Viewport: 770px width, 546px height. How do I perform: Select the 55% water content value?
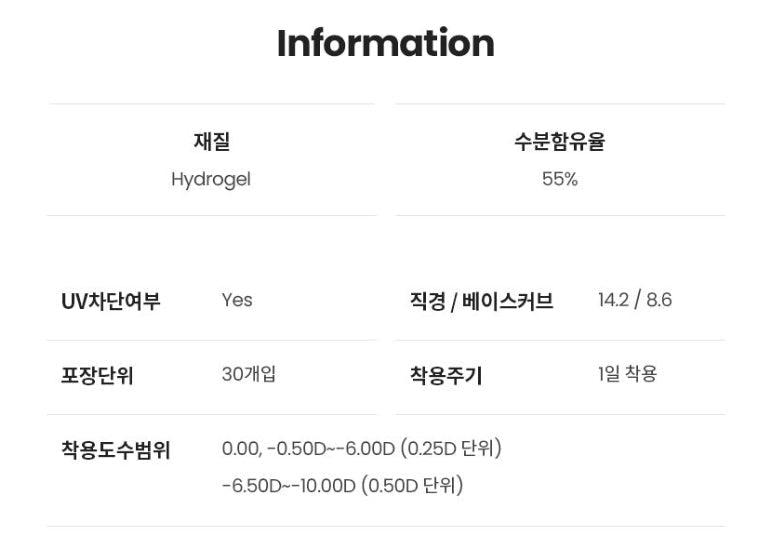tap(560, 180)
